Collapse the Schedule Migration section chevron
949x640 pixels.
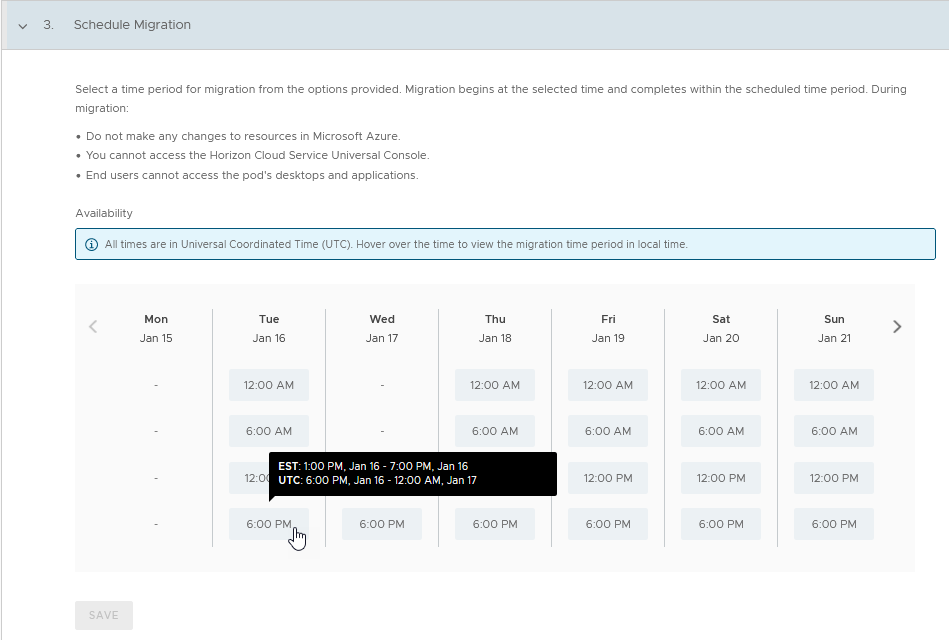[x=22, y=25]
